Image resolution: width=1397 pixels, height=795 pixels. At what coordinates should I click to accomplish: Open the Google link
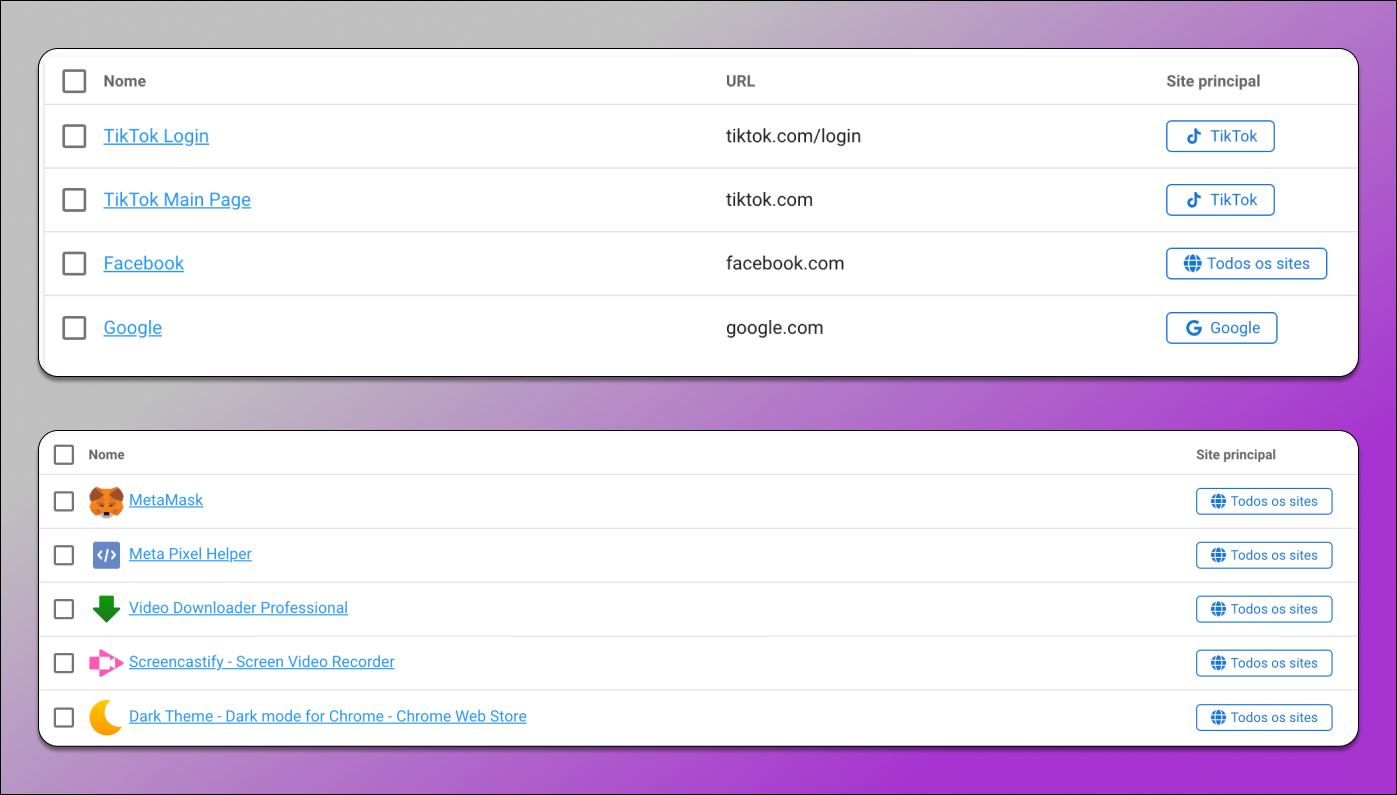click(x=133, y=328)
